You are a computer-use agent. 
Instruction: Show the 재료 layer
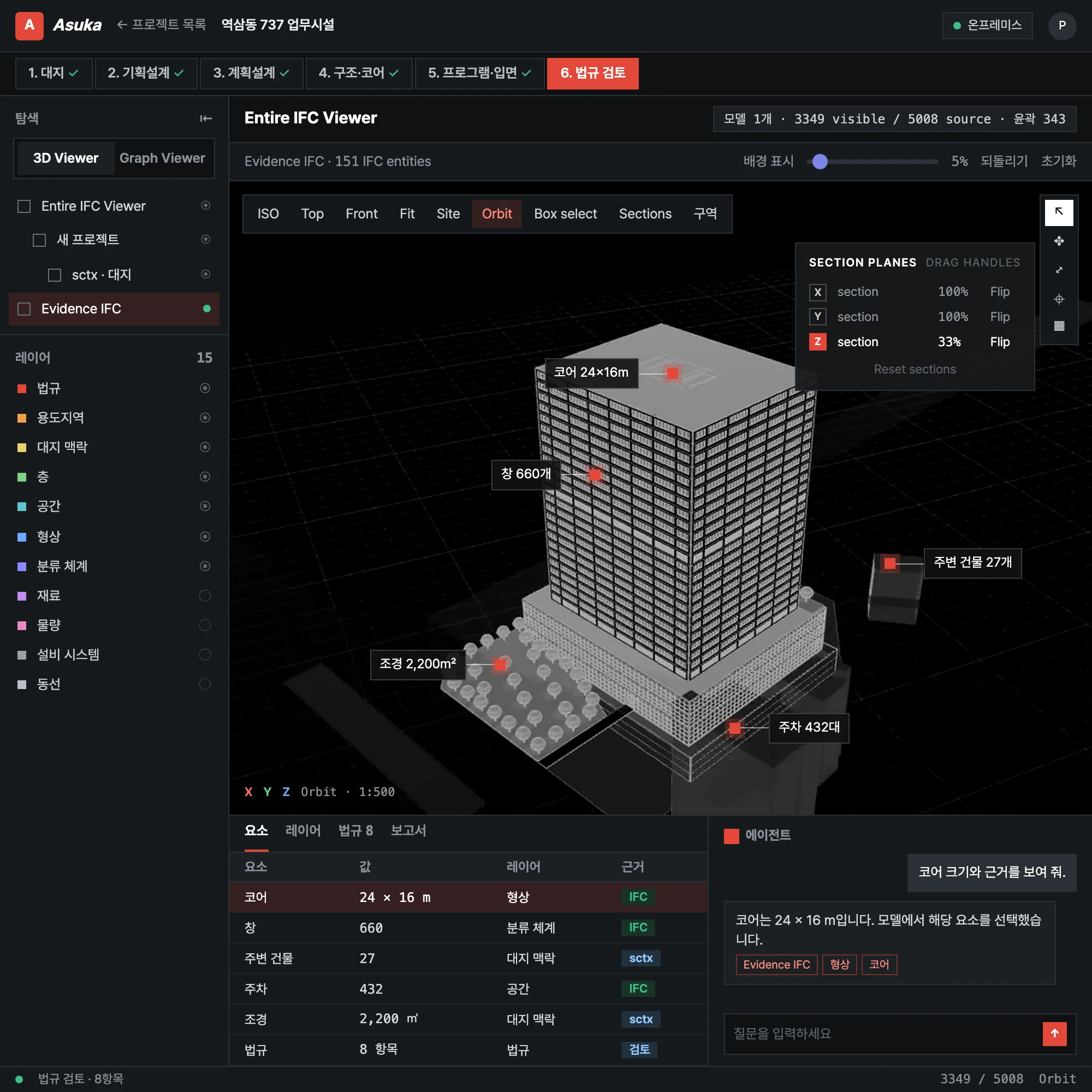205,596
